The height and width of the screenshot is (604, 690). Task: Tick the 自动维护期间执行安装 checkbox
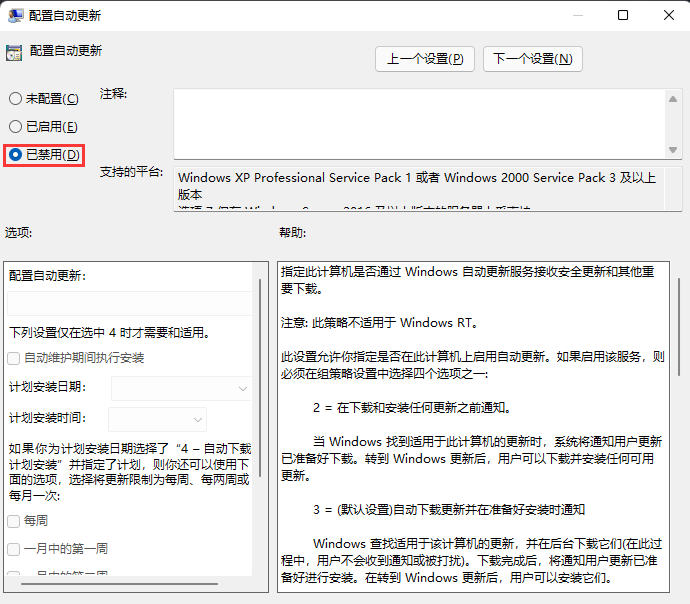tap(14, 358)
